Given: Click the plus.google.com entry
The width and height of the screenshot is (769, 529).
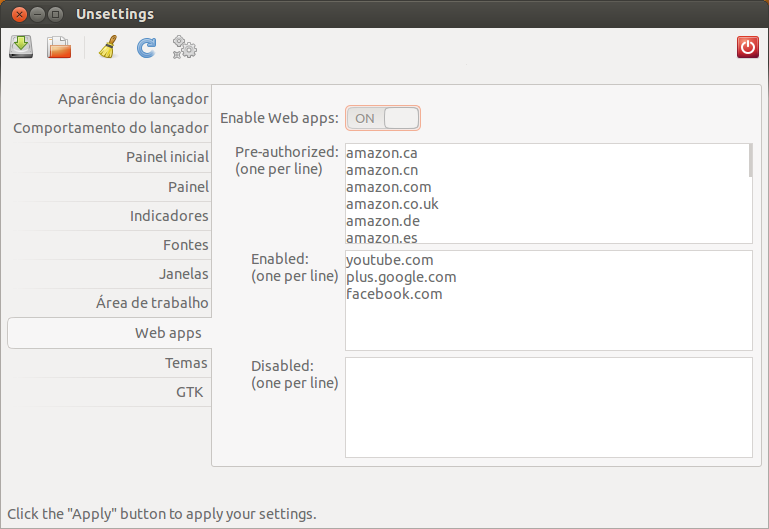Looking at the screenshot, I should point(401,277).
